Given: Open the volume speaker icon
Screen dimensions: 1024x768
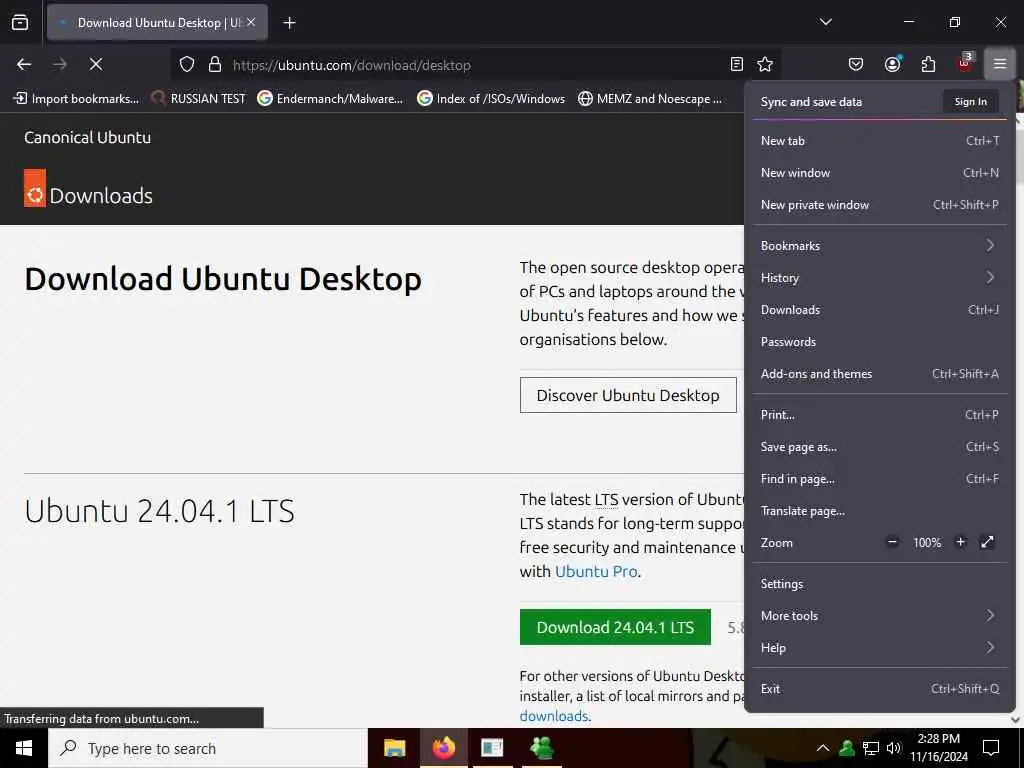Looking at the screenshot, I should (x=894, y=748).
